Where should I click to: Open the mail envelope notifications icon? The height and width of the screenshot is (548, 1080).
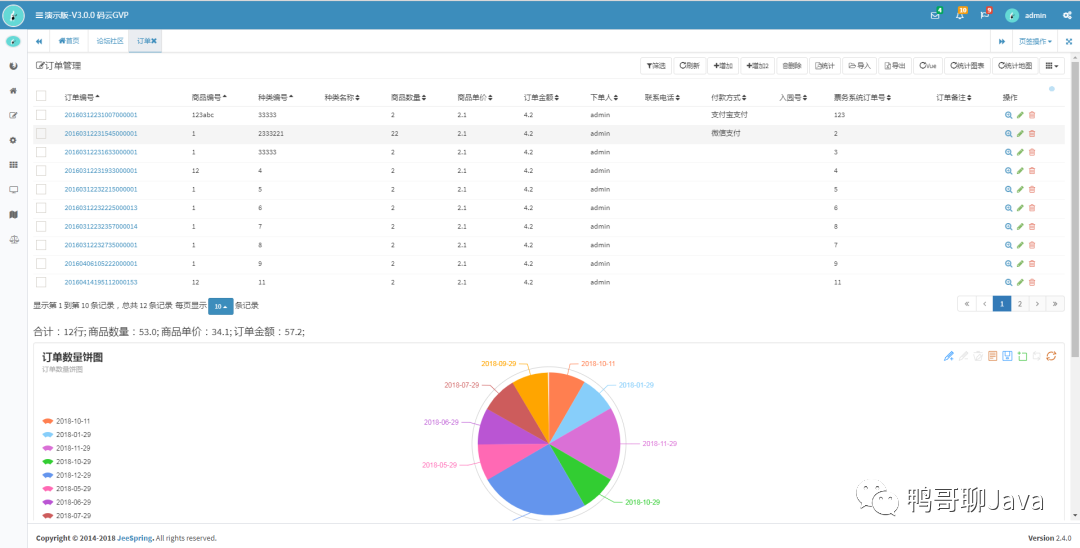coord(935,15)
